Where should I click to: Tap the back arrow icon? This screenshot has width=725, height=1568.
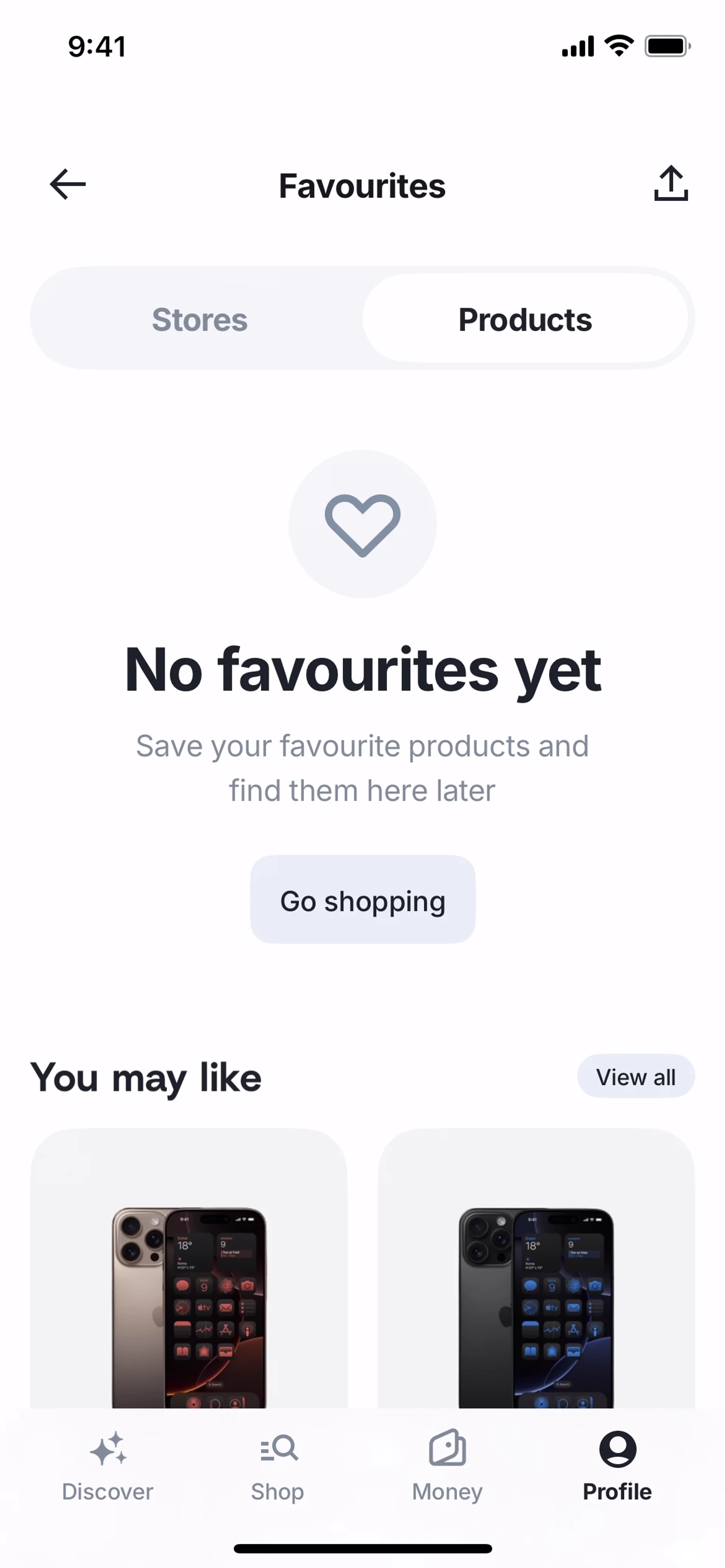pos(68,185)
